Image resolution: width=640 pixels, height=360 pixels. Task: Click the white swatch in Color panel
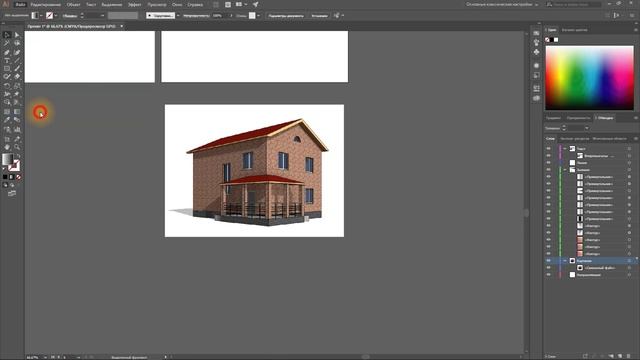pyautogui.click(x=556, y=40)
